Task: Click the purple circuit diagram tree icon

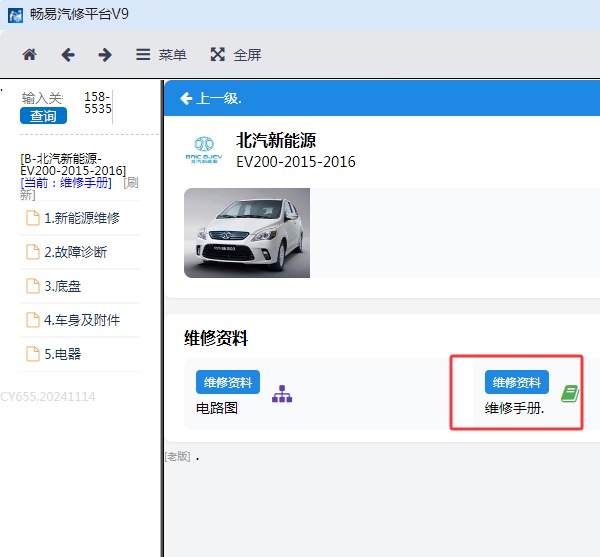Action: [282, 394]
